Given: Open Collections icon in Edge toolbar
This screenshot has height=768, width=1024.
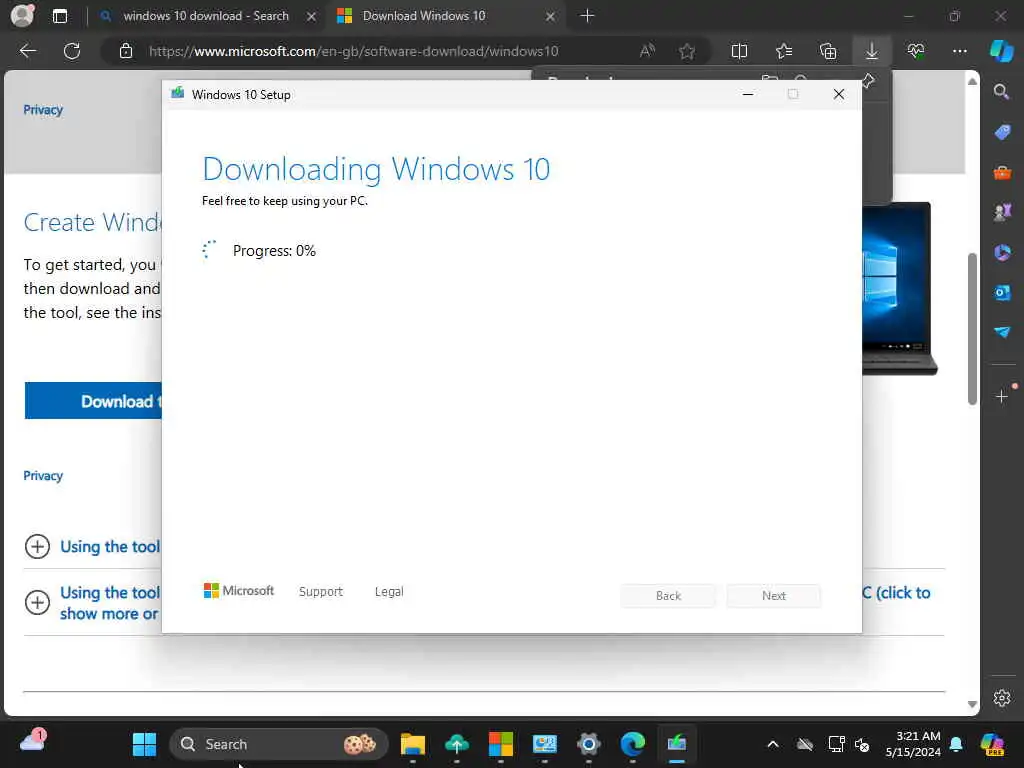Looking at the screenshot, I should point(828,51).
